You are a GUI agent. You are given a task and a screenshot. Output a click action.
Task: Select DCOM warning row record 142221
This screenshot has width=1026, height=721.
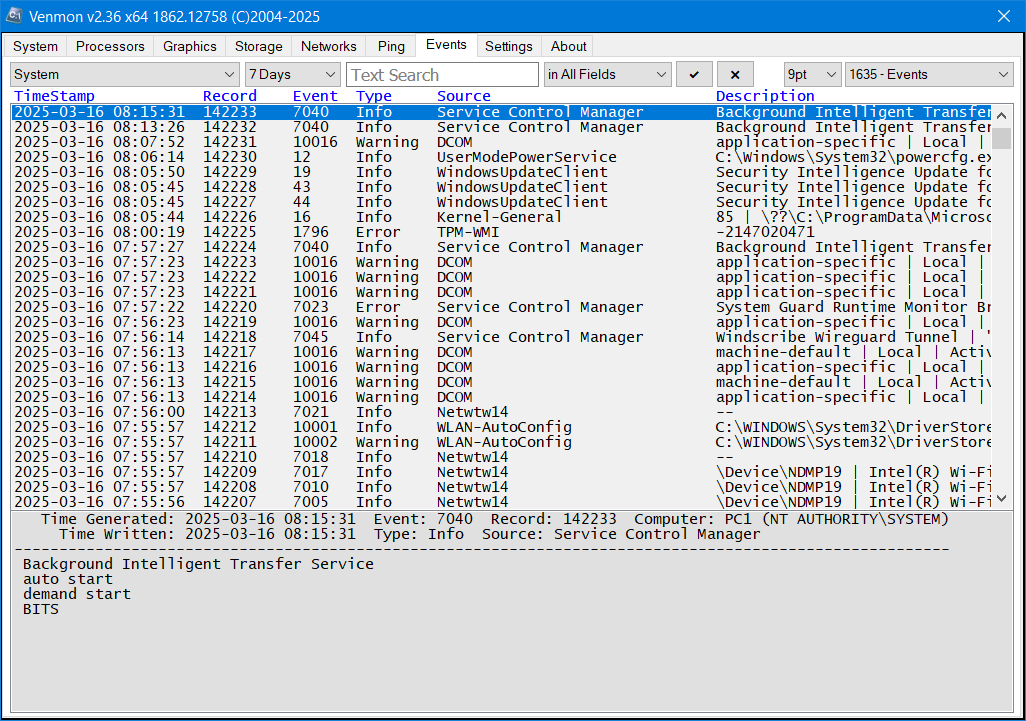[x=501, y=292]
